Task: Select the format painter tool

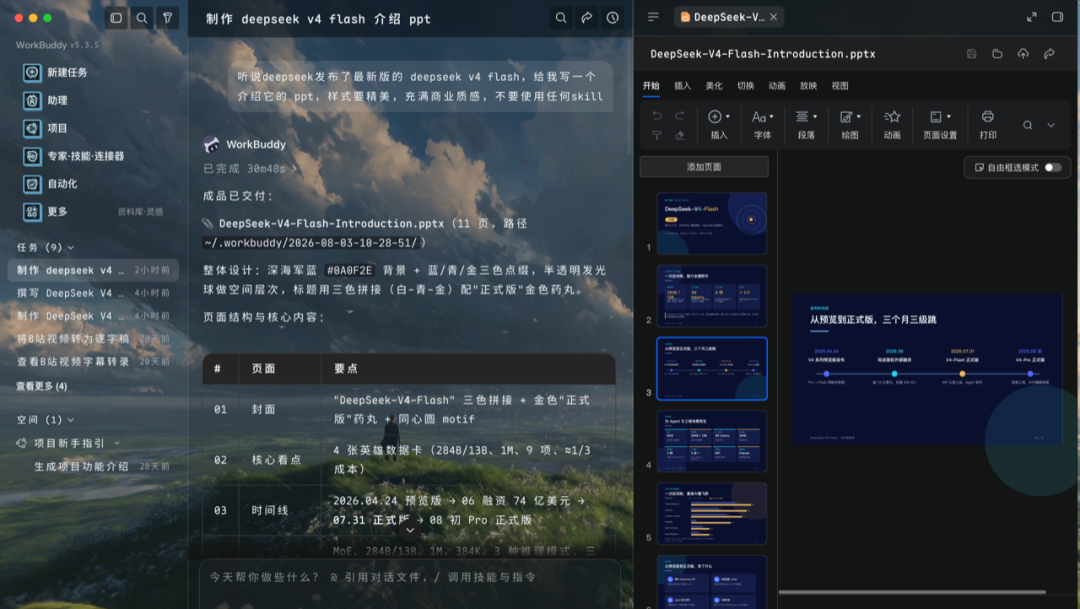Action: pos(657,135)
